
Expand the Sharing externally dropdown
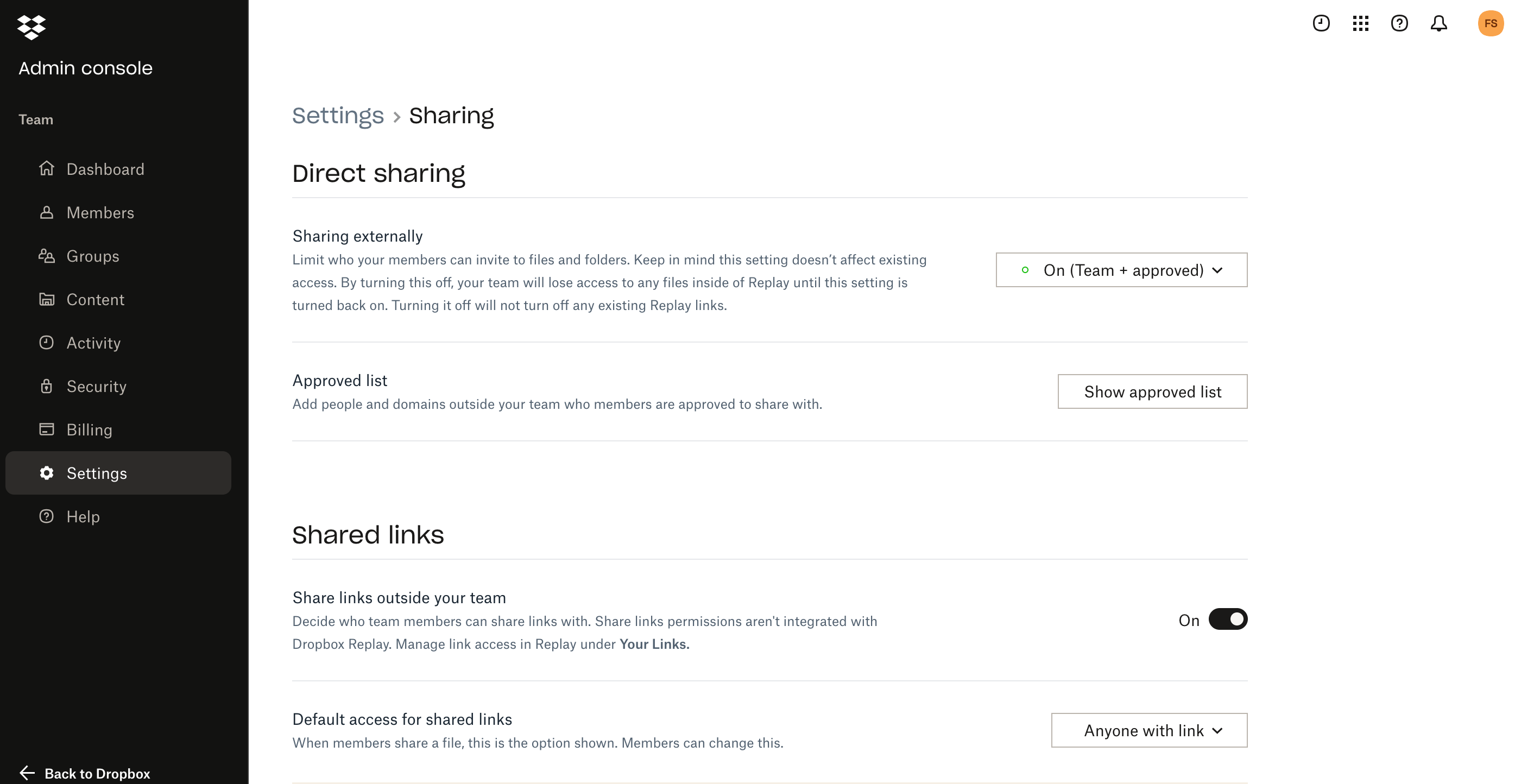click(x=1121, y=270)
